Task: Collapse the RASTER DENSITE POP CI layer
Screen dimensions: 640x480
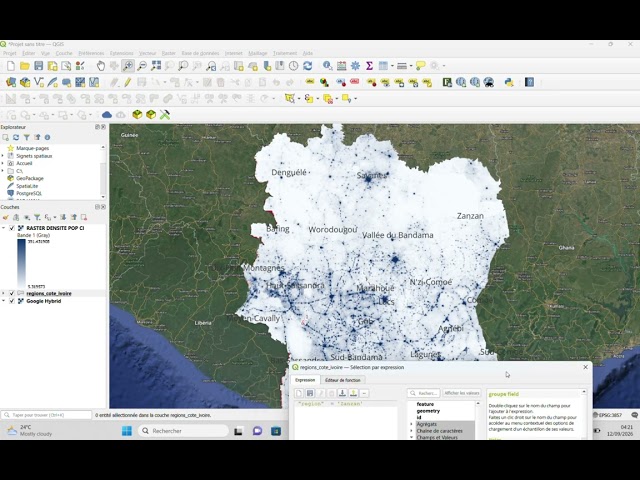Action: click(4, 228)
